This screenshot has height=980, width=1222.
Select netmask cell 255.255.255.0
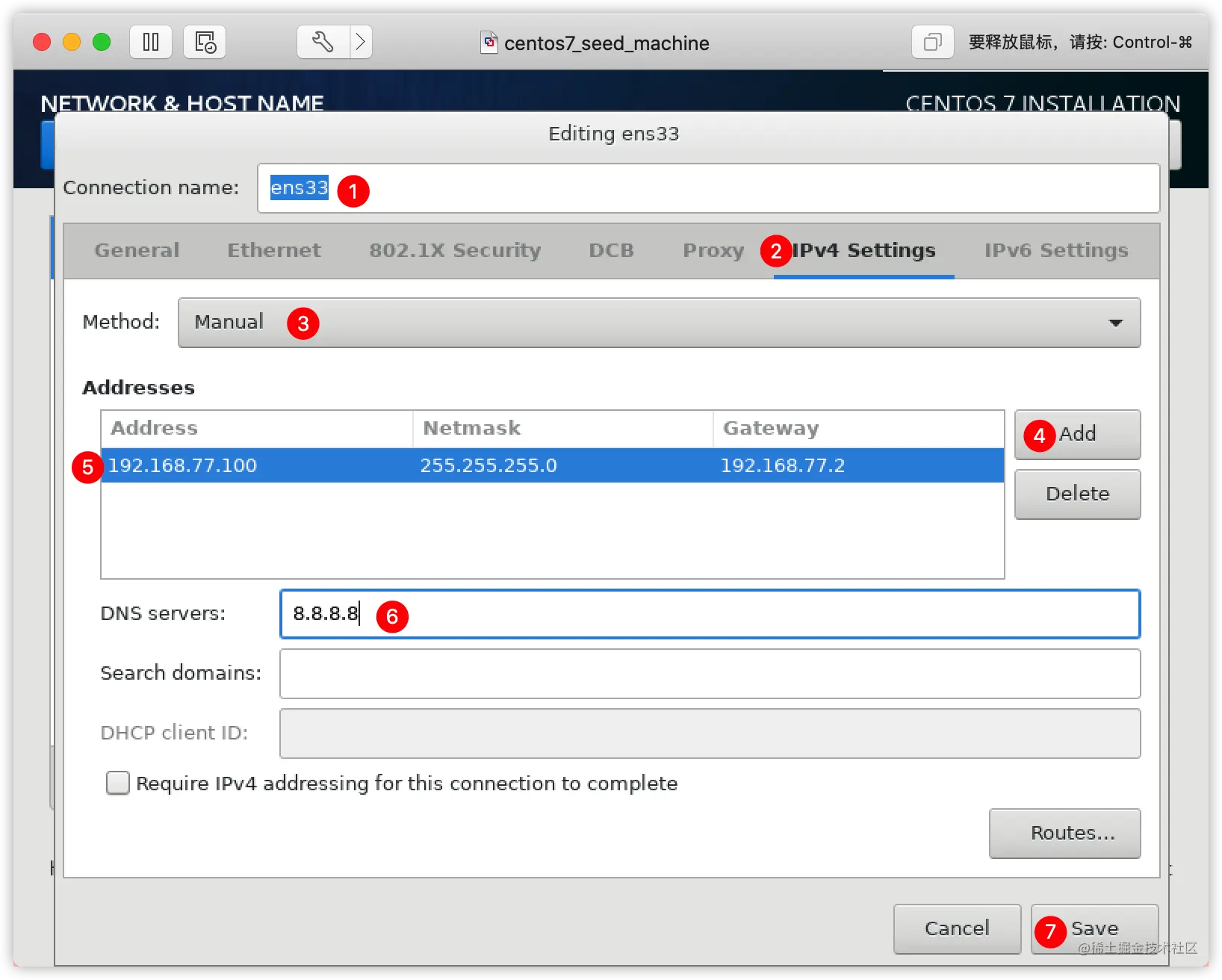[x=489, y=465]
